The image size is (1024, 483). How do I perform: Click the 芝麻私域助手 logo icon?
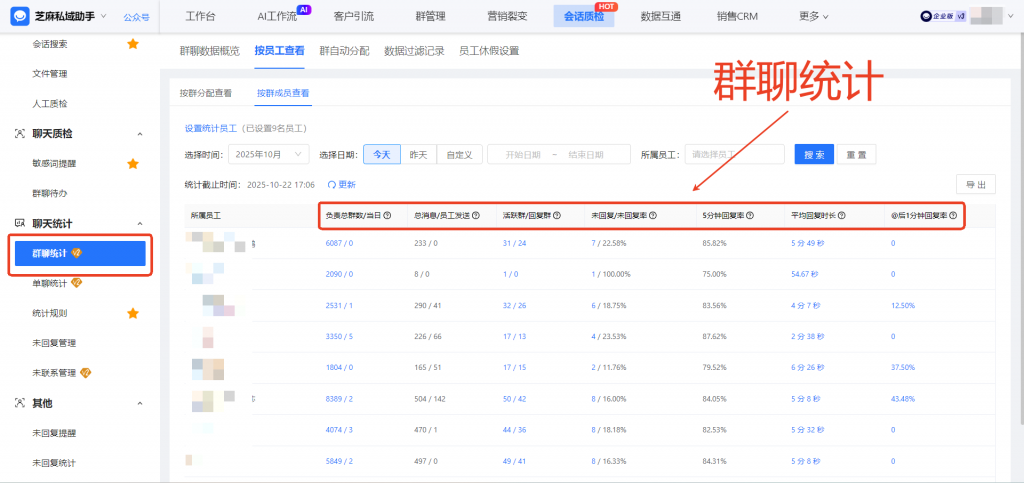pos(22,16)
